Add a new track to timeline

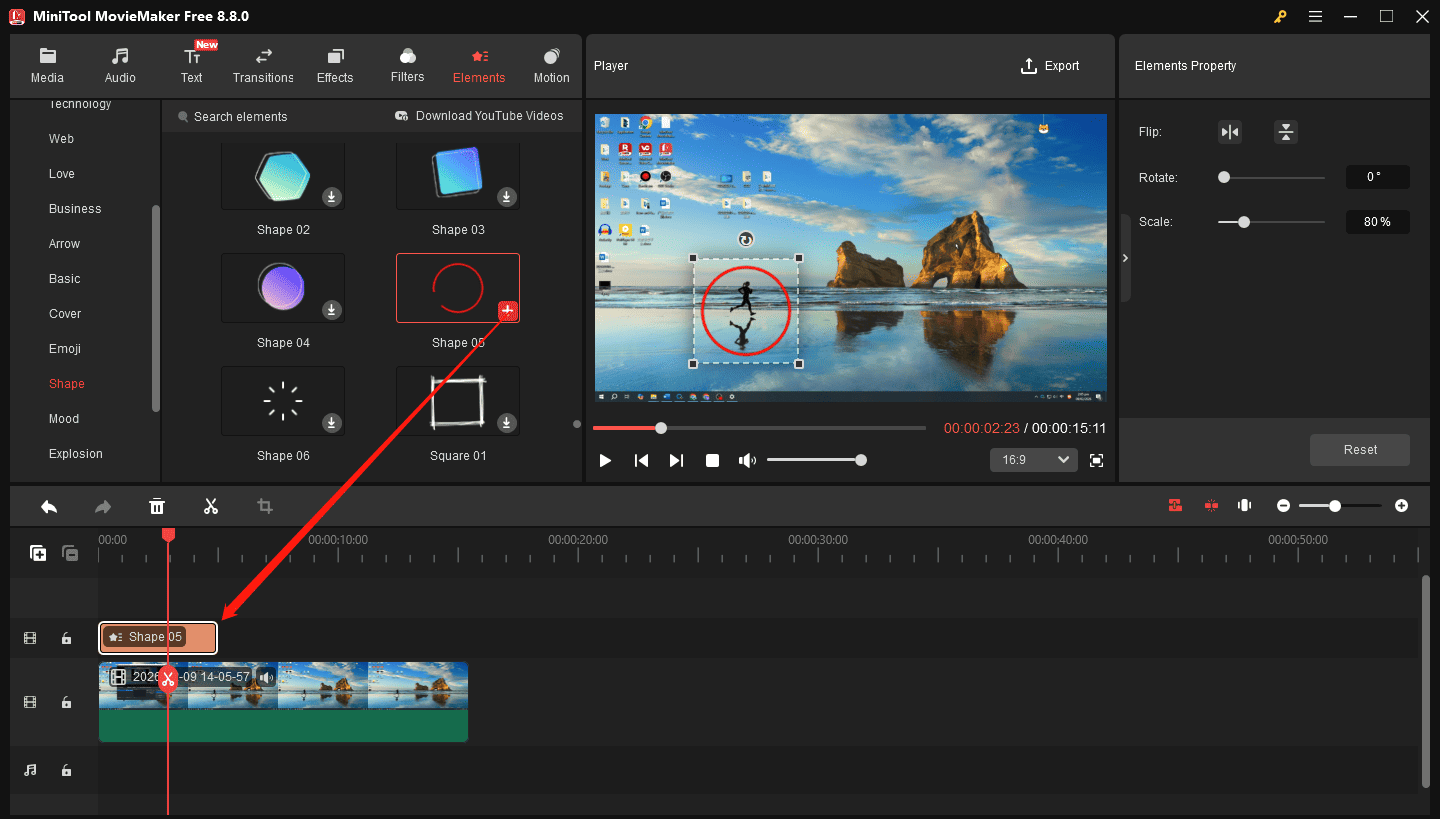coord(38,553)
